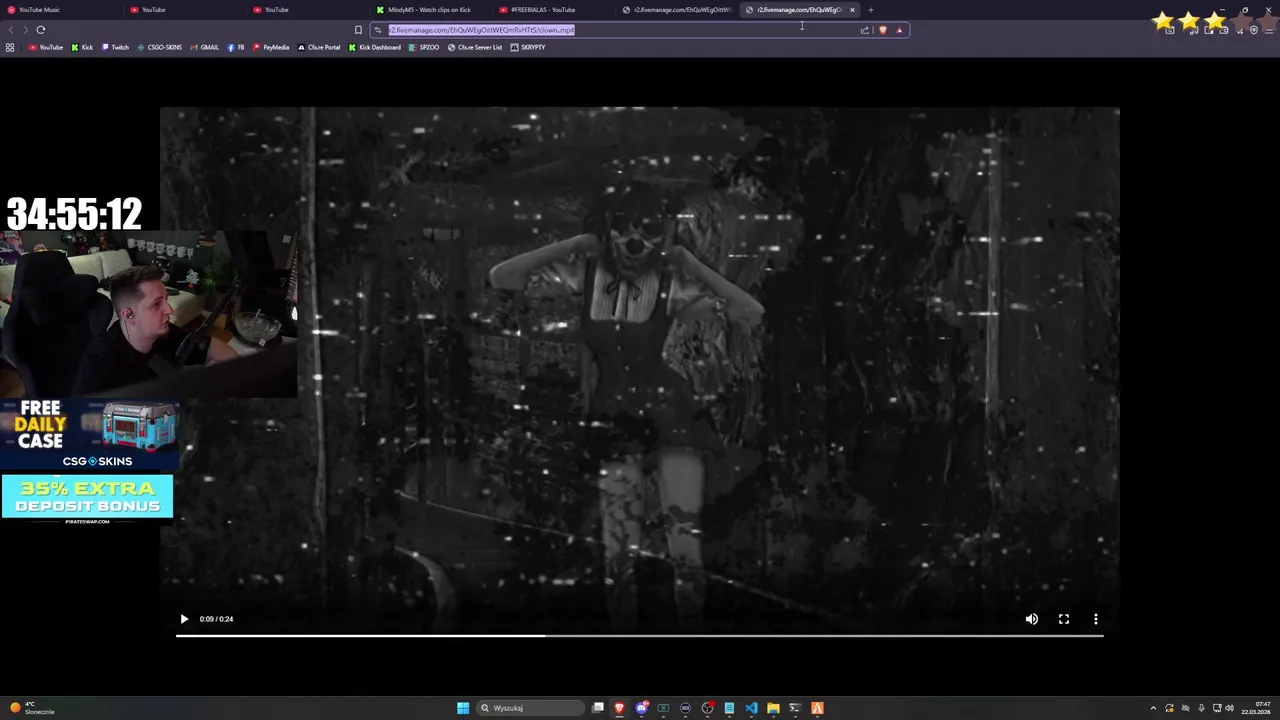Open the Cfx.re Server List bookmark
The height and width of the screenshot is (720, 1280).
(x=475, y=47)
